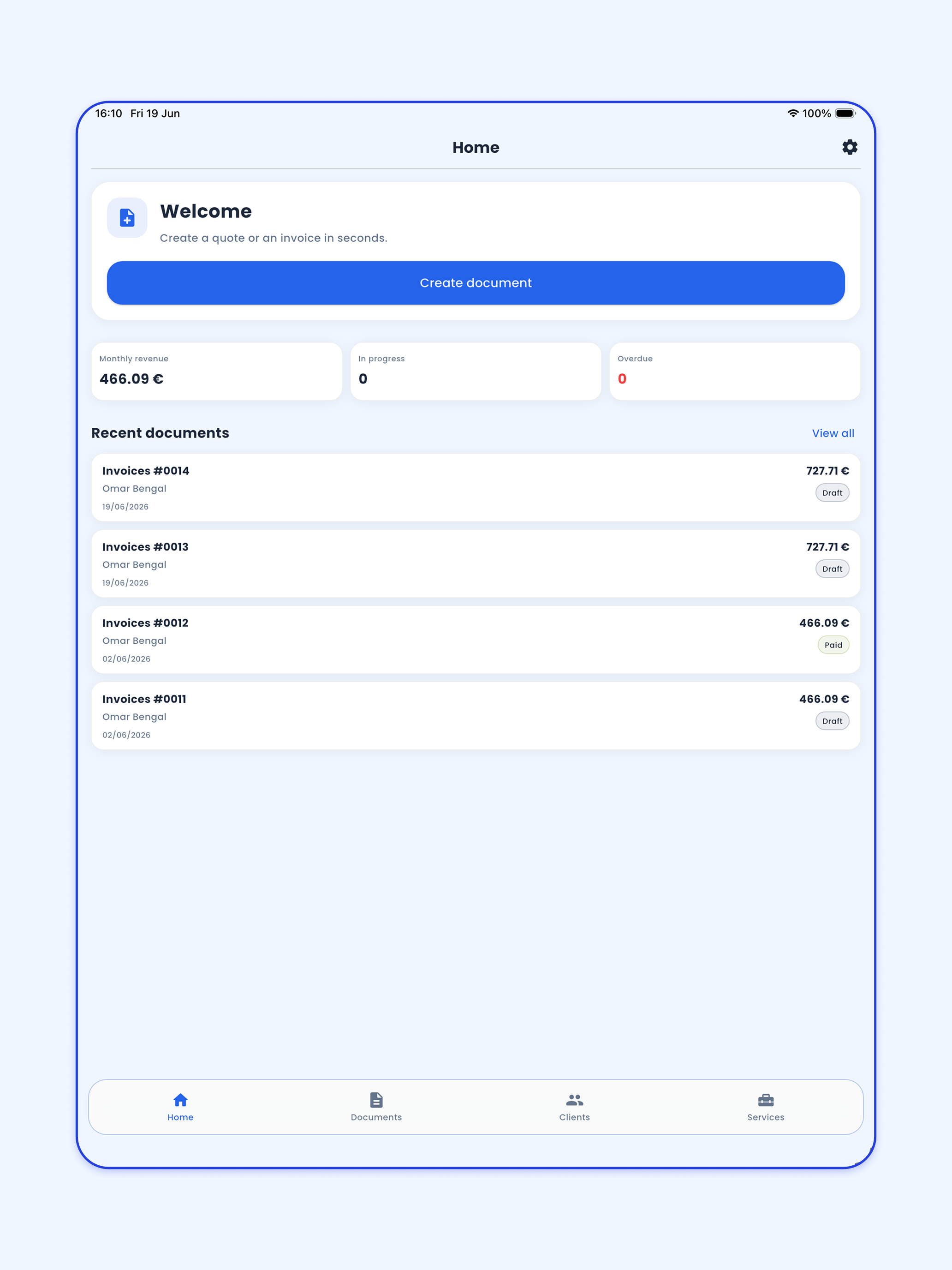The image size is (952, 1270).
Task: Select the Home tab label
Action: pos(180,1117)
